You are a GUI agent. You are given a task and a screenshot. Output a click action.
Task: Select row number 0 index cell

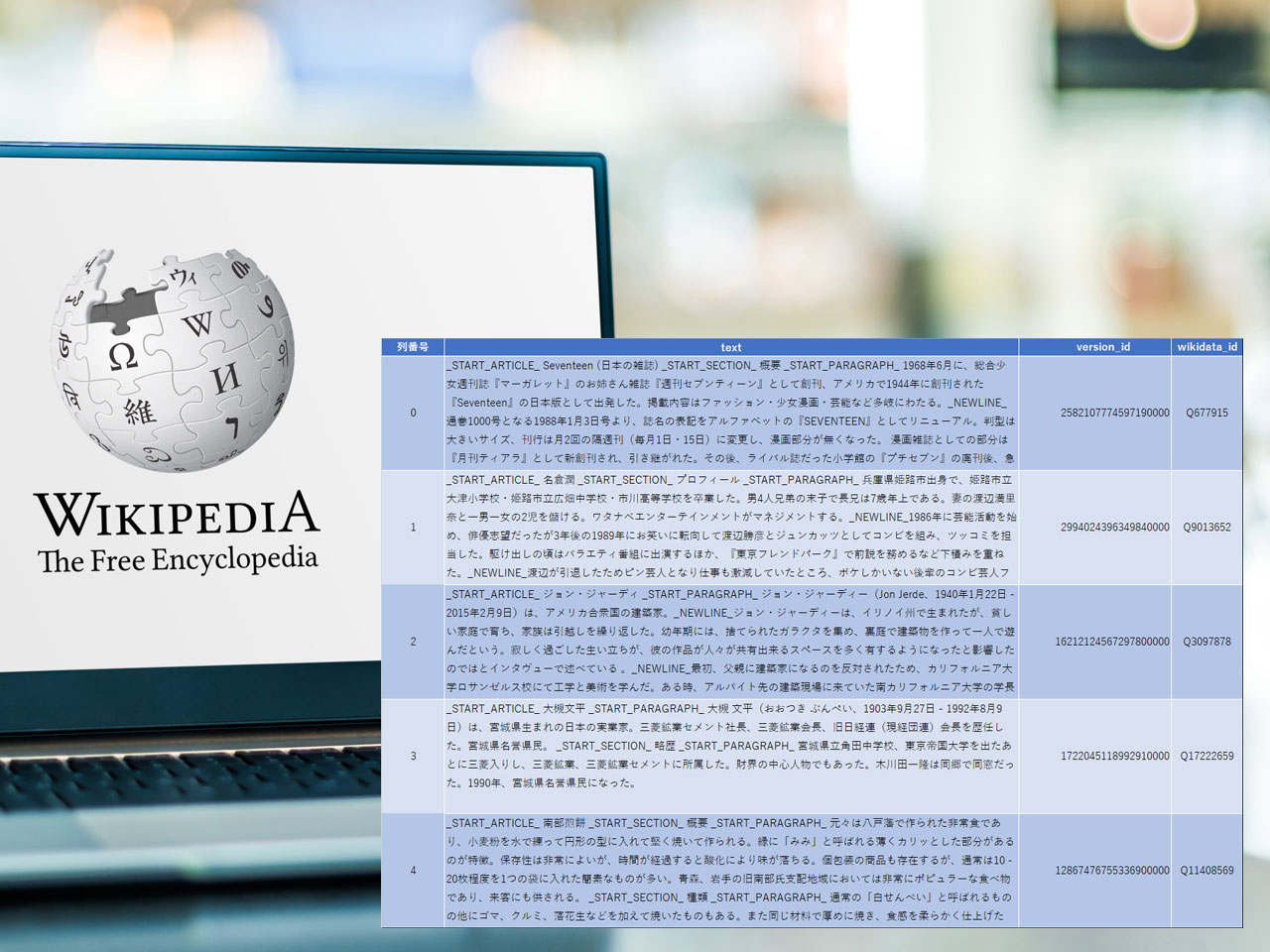click(413, 413)
